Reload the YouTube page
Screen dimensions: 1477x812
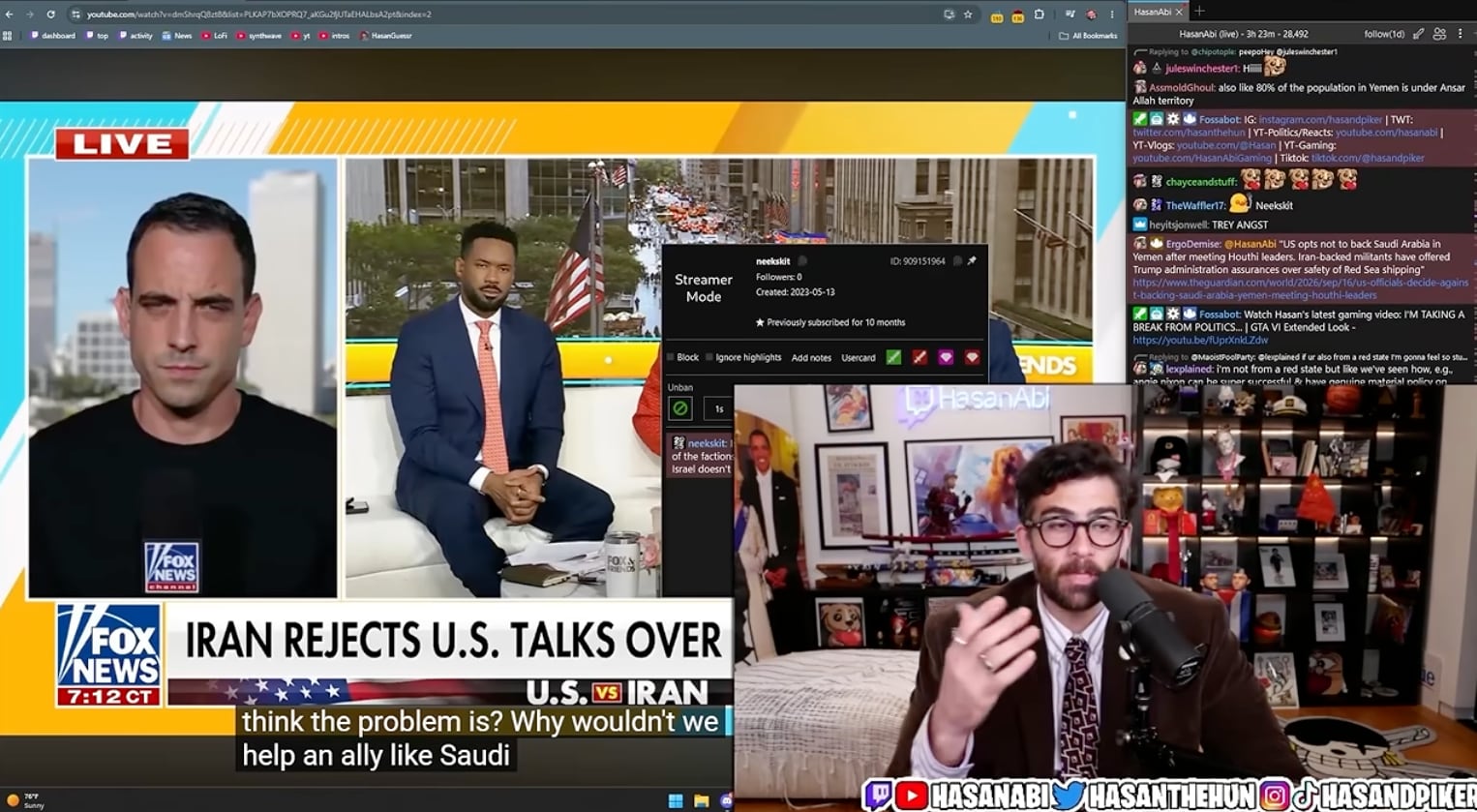coord(50,15)
